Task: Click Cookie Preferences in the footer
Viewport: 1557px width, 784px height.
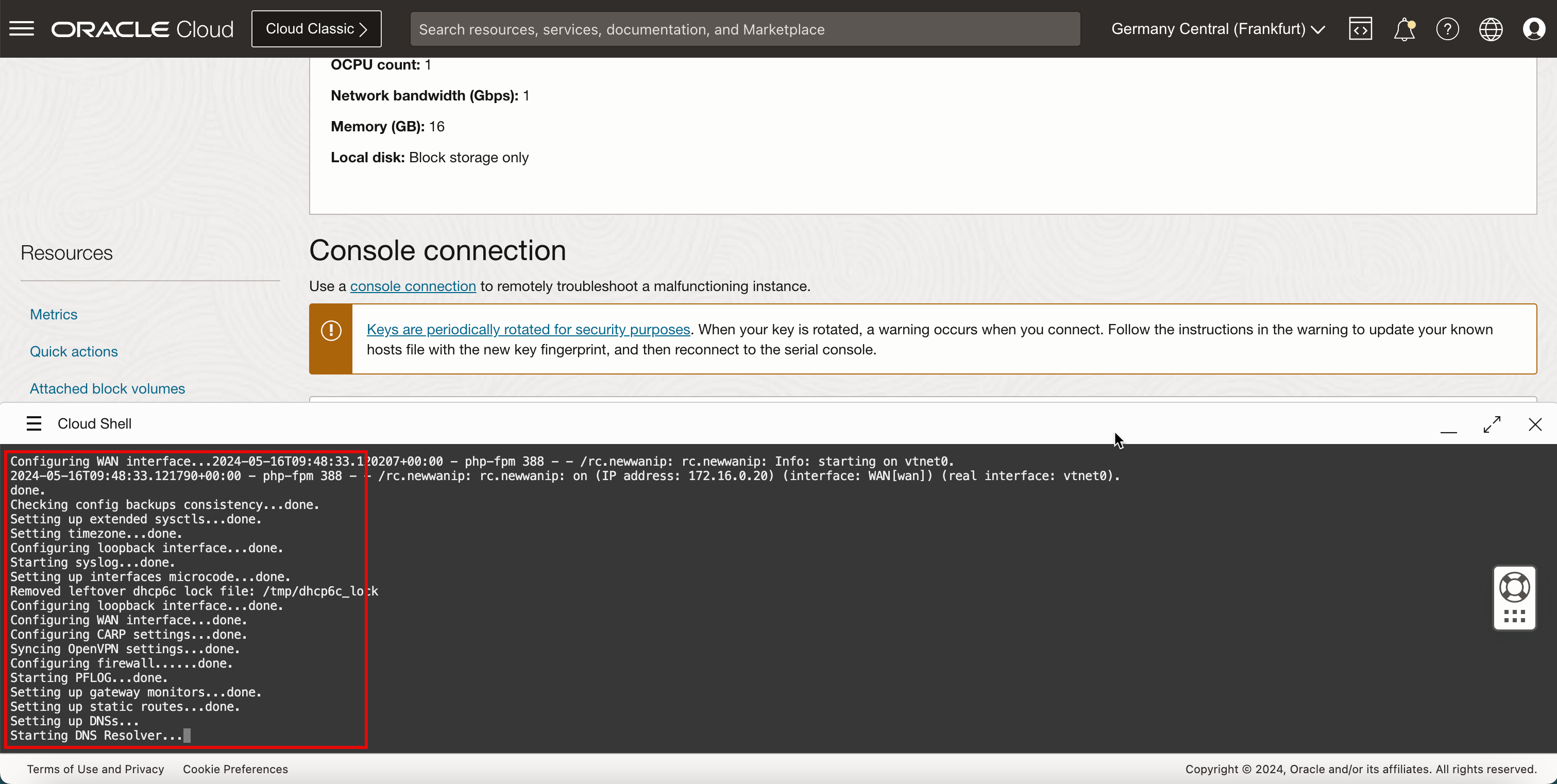Action: click(235, 768)
